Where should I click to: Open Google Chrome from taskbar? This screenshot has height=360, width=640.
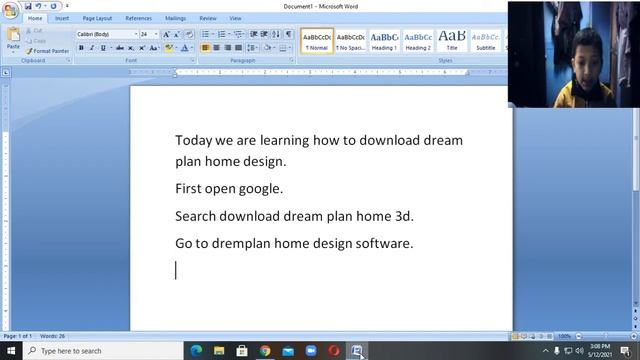point(265,351)
